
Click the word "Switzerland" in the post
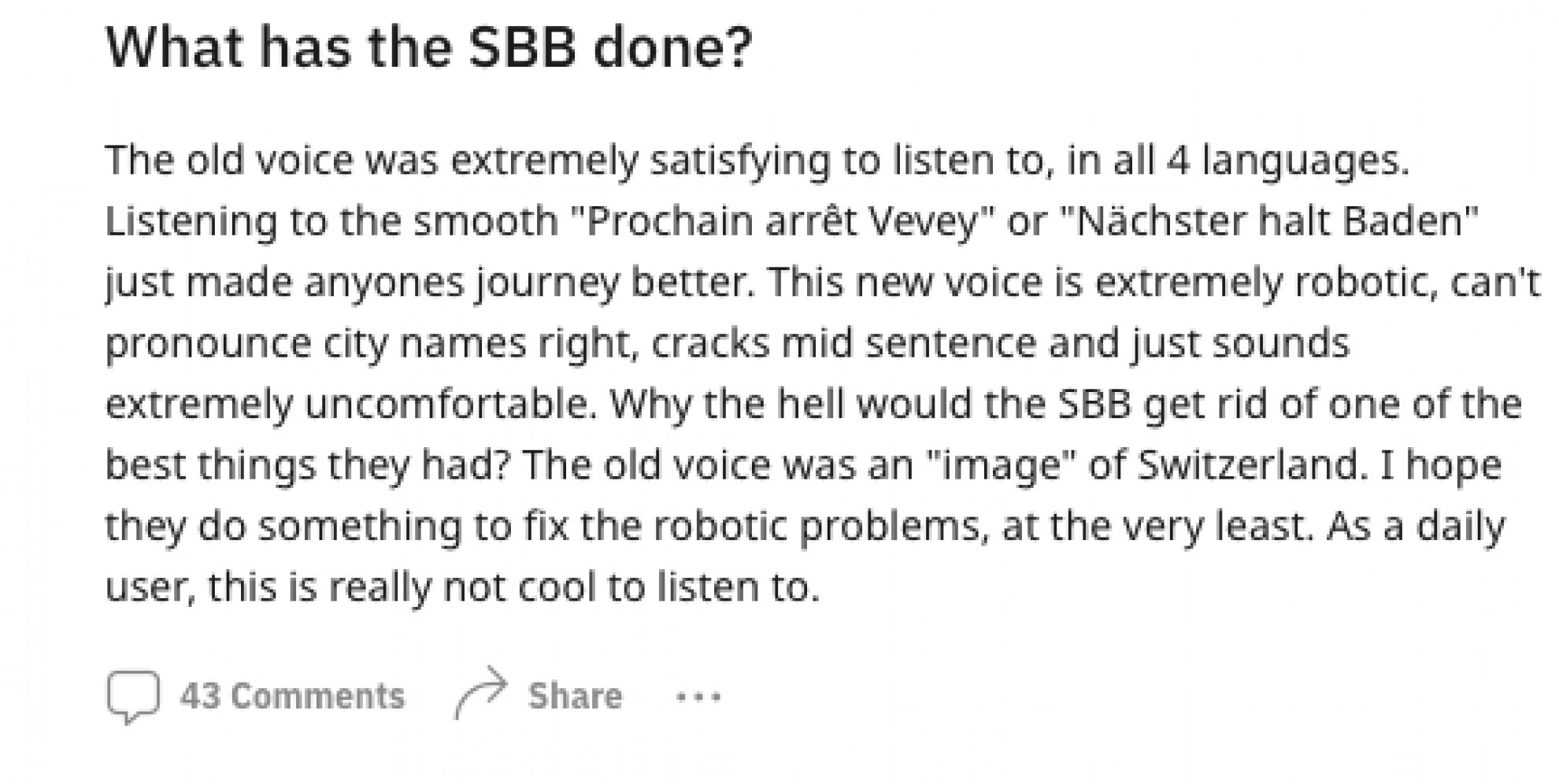1250,464
